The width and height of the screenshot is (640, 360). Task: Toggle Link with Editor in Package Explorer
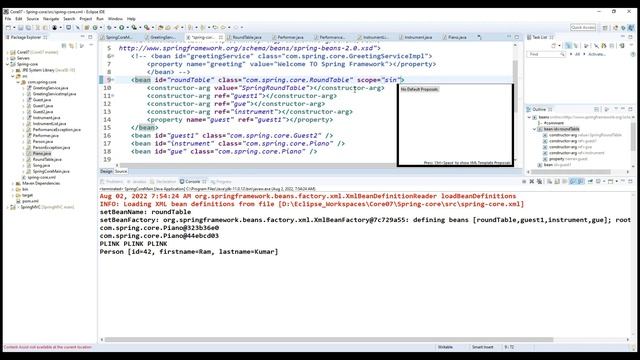pos(72,46)
